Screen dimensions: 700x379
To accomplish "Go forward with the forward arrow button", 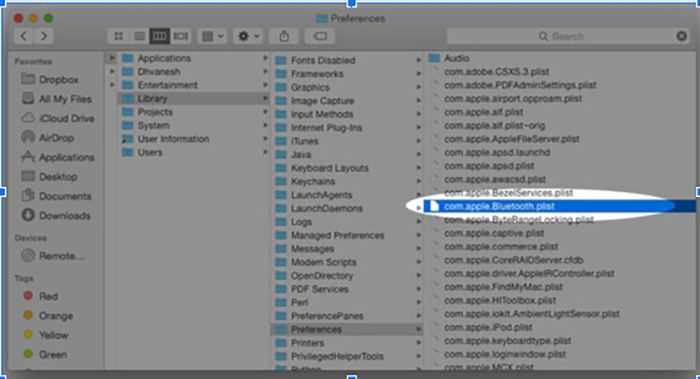I will click(44, 36).
